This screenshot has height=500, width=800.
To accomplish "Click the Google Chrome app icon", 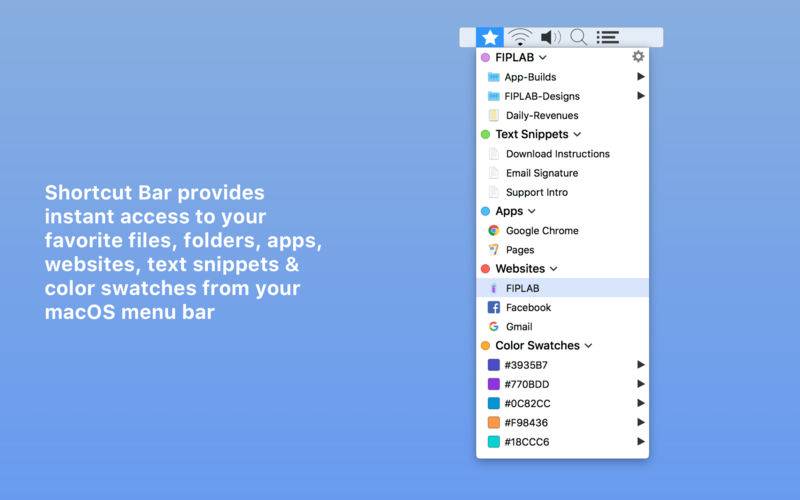I will pyautogui.click(x=493, y=231).
